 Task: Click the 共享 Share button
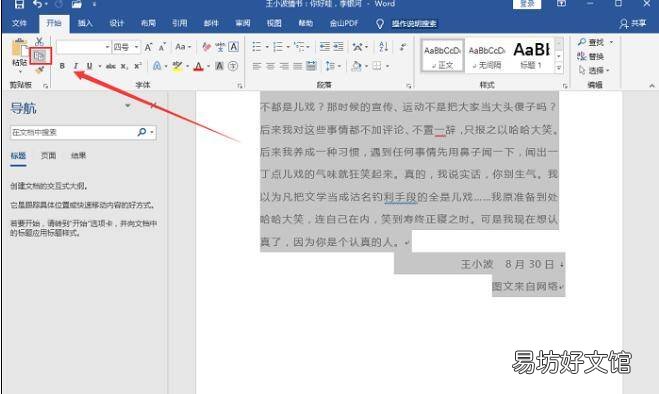633,24
